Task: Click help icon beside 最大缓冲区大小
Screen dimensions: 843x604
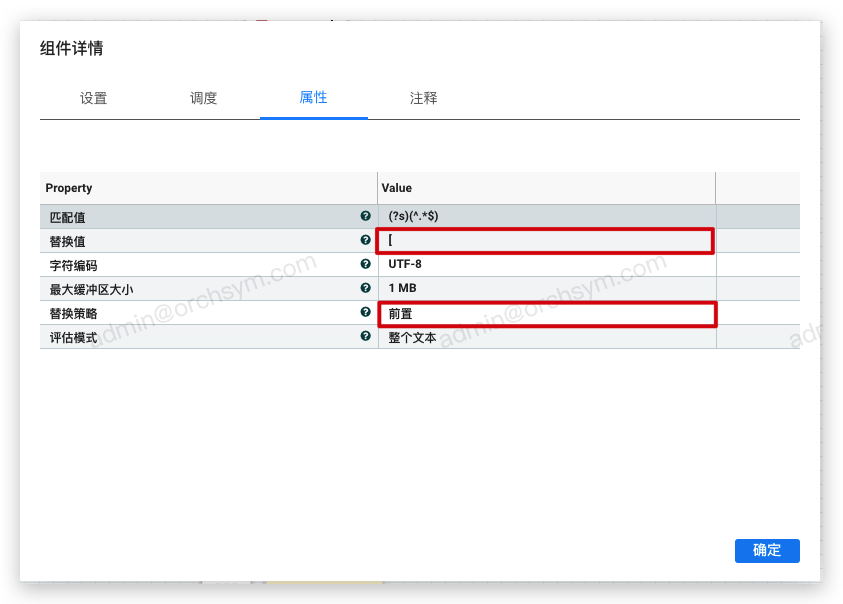Action: click(x=366, y=288)
